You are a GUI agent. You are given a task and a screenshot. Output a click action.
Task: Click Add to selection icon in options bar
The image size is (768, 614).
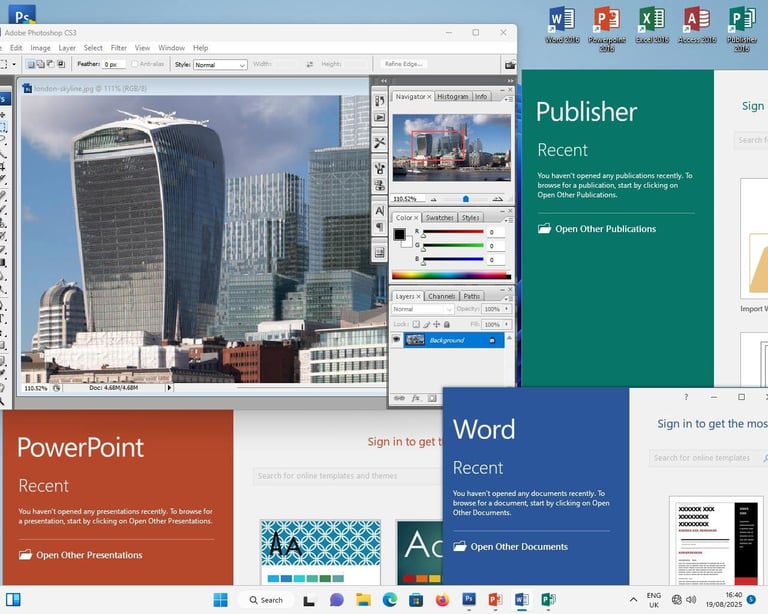coord(41,64)
